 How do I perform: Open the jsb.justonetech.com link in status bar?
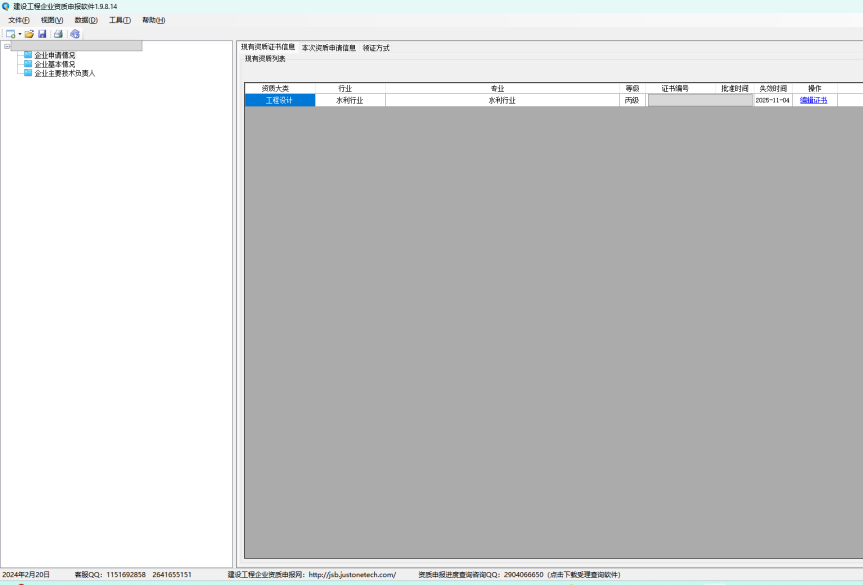tap(352, 575)
